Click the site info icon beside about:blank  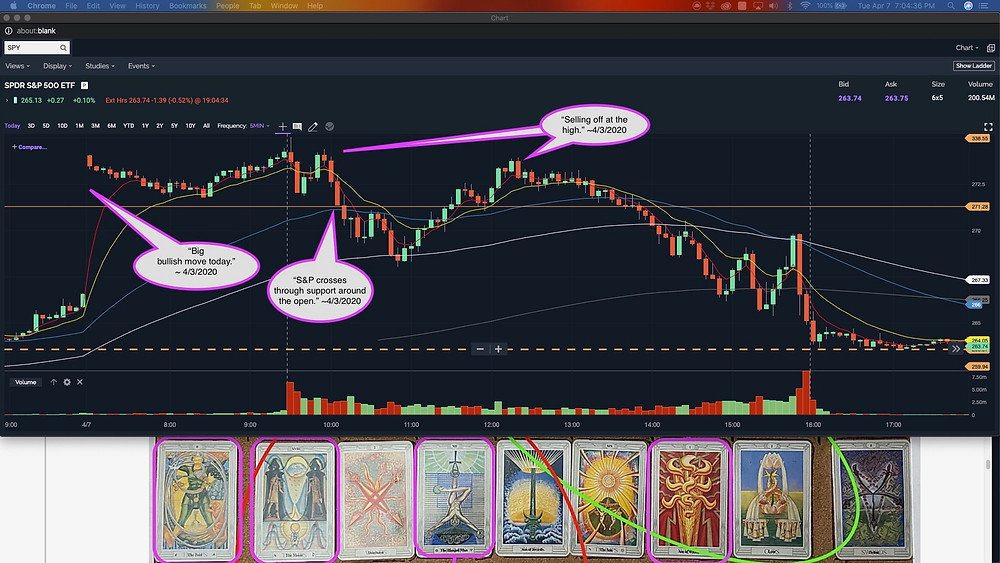pos(9,31)
